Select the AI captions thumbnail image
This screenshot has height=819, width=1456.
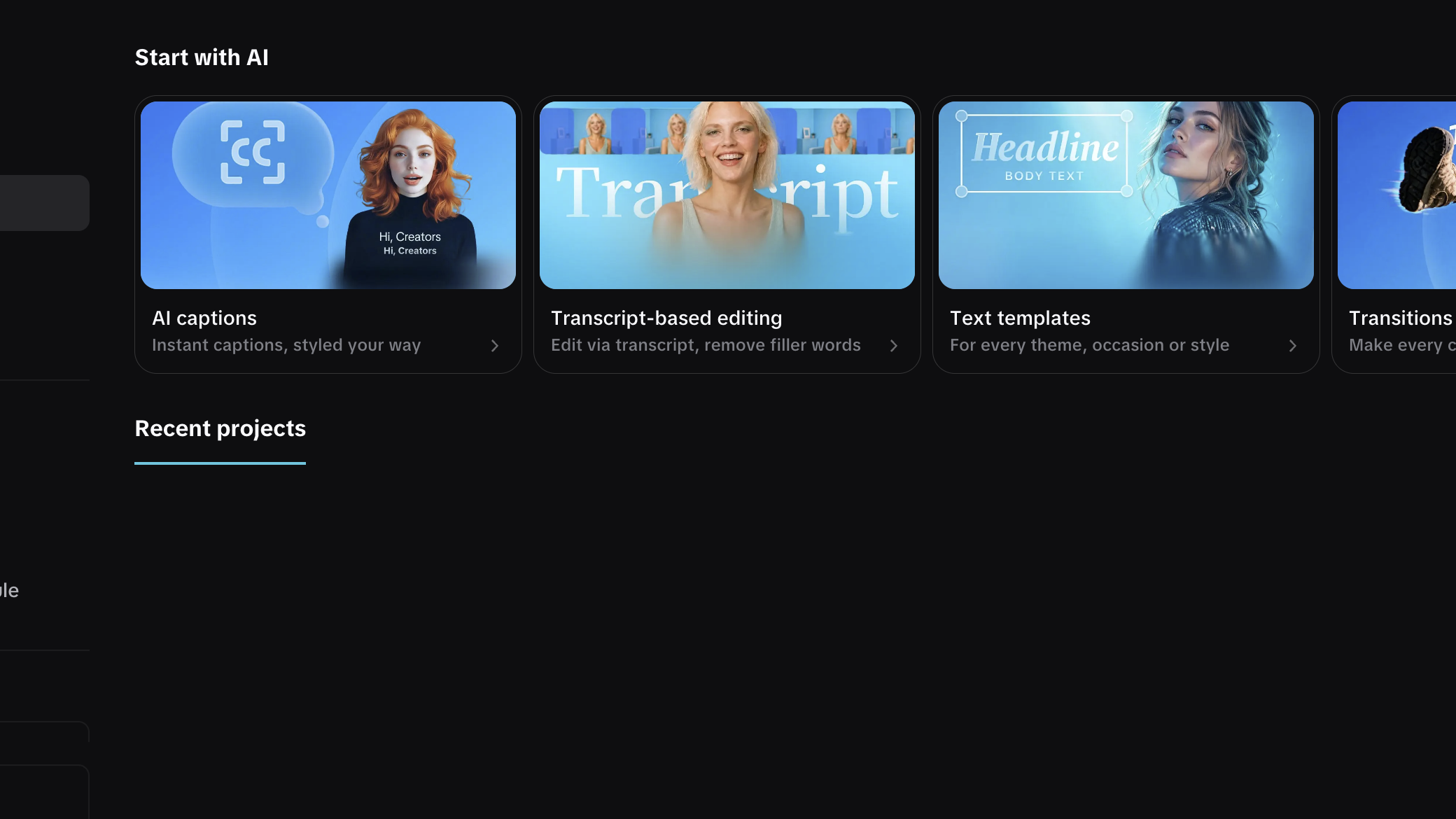[x=328, y=195]
